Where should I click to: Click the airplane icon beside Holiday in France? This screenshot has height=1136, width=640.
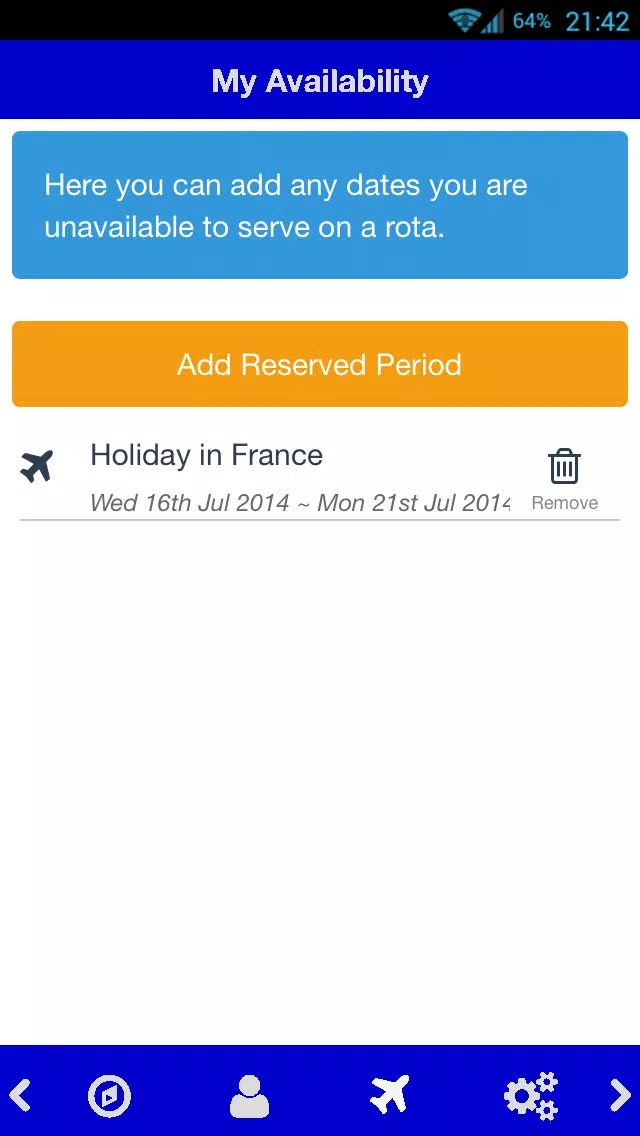(x=36, y=467)
